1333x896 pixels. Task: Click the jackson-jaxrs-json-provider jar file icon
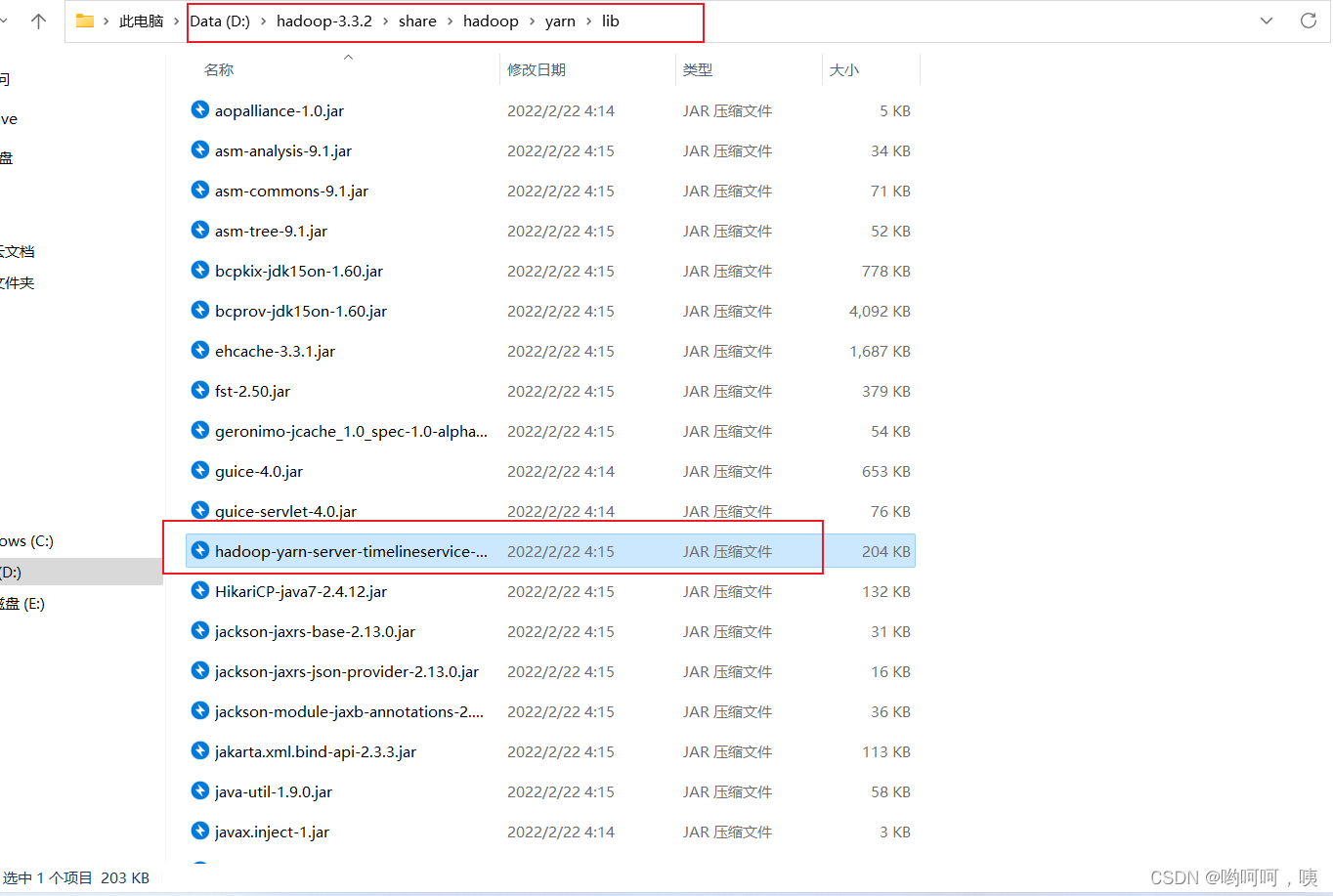200,670
